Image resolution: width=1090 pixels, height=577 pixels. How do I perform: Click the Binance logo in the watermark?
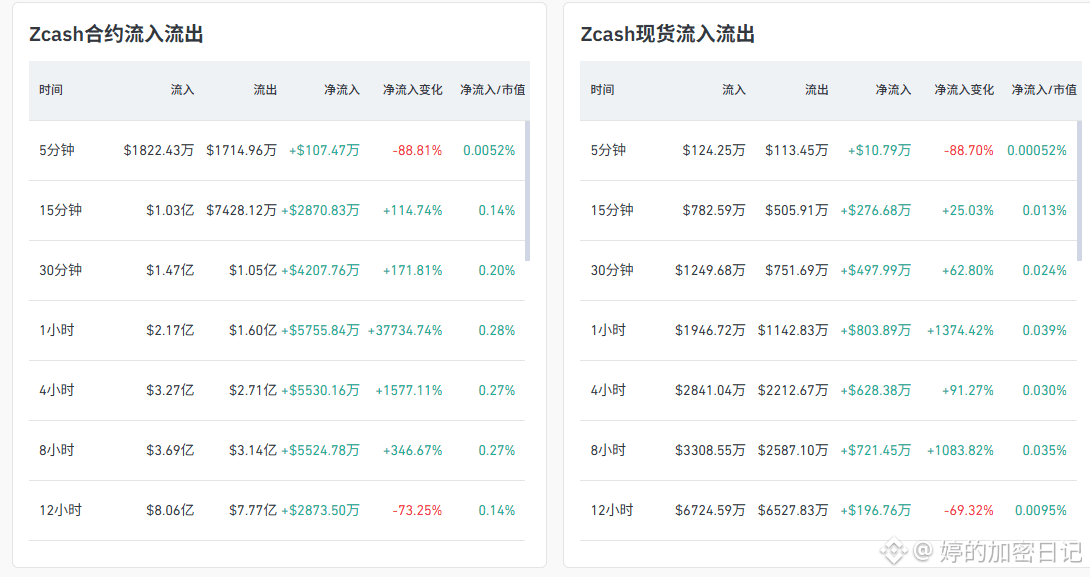click(895, 551)
